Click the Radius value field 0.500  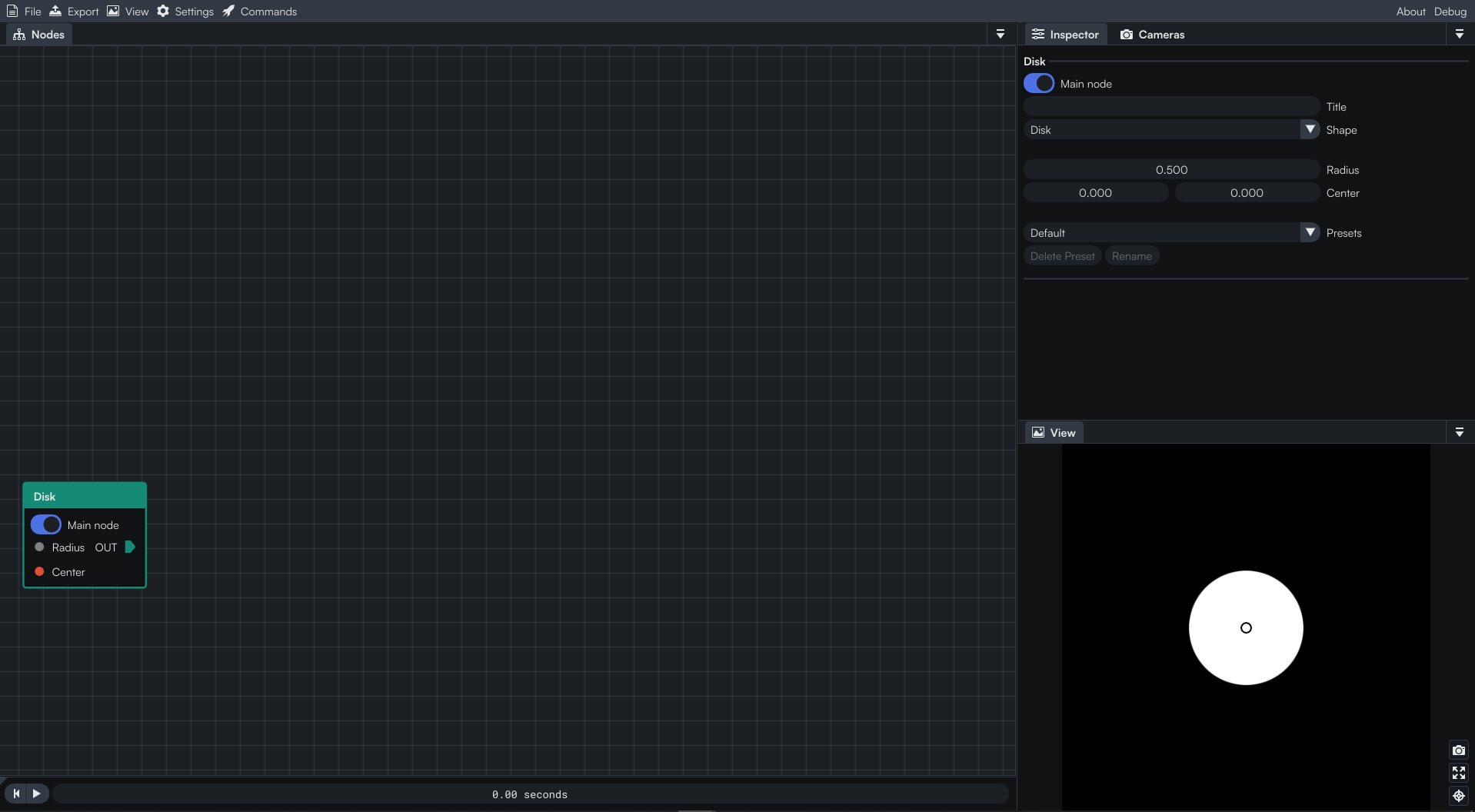click(x=1171, y=170)
